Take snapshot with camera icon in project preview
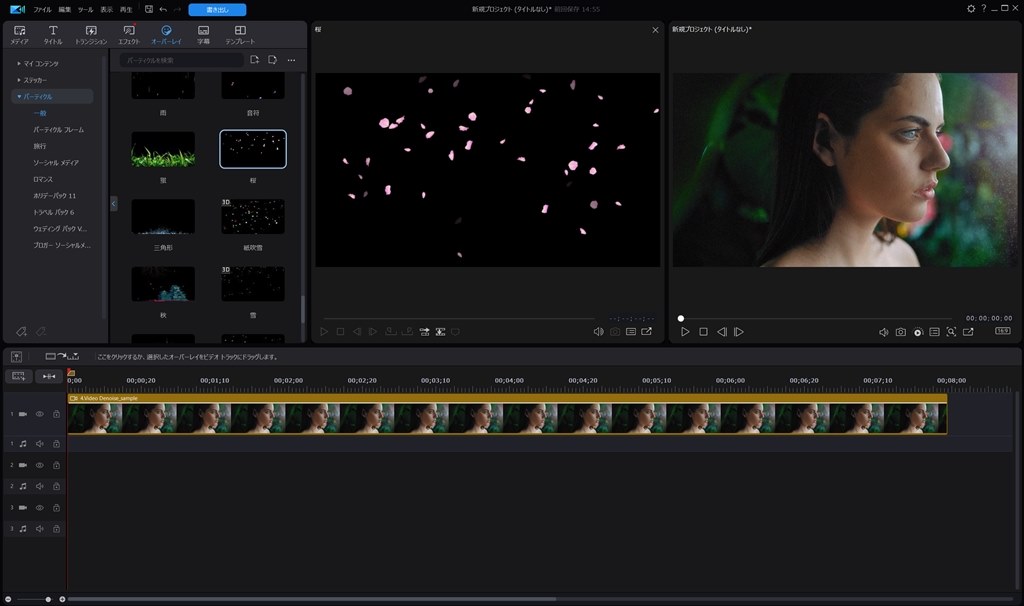1024x606 pixels. click(901, 332)
